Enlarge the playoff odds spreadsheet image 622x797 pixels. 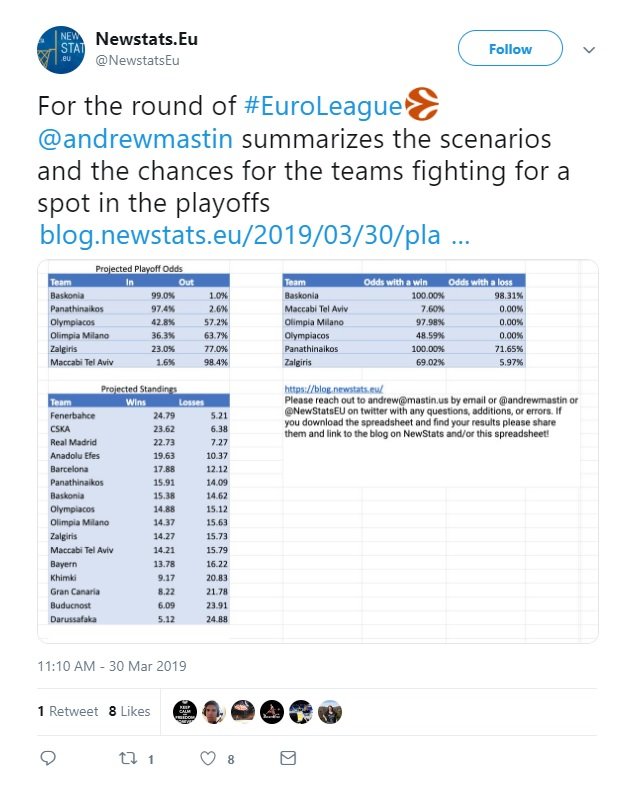point(318,451)
